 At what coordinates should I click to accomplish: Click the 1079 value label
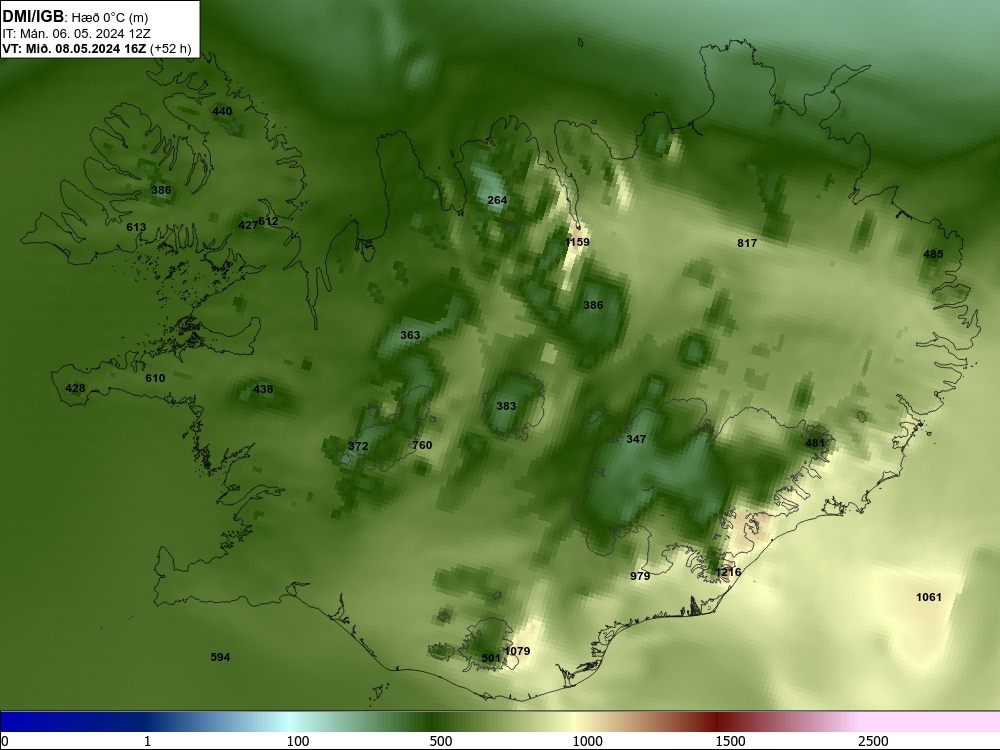(517, 651)
